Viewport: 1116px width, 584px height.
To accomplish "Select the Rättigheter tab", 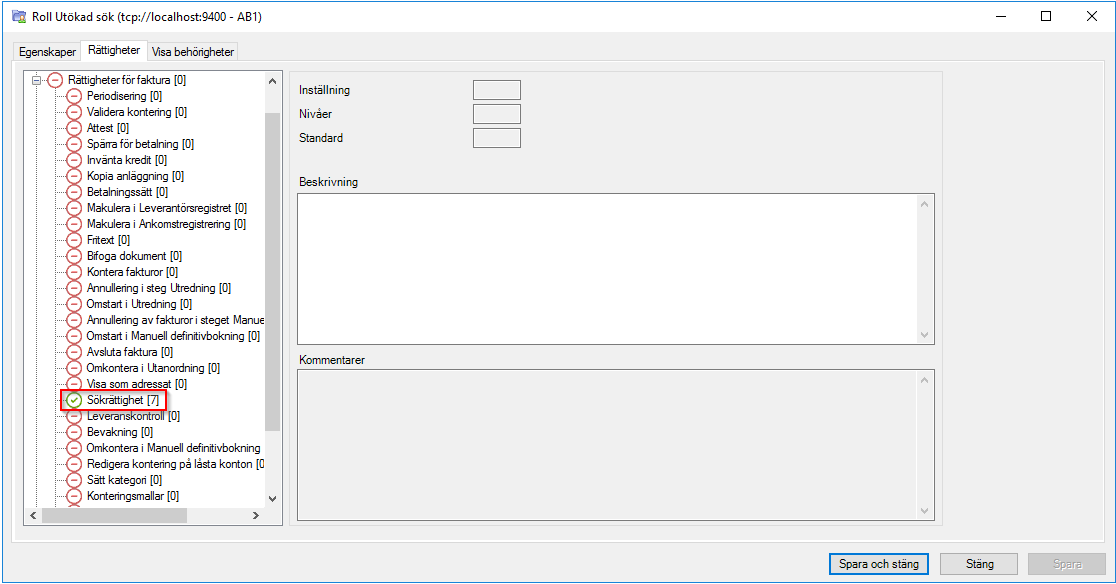I will tap(113, 50).
